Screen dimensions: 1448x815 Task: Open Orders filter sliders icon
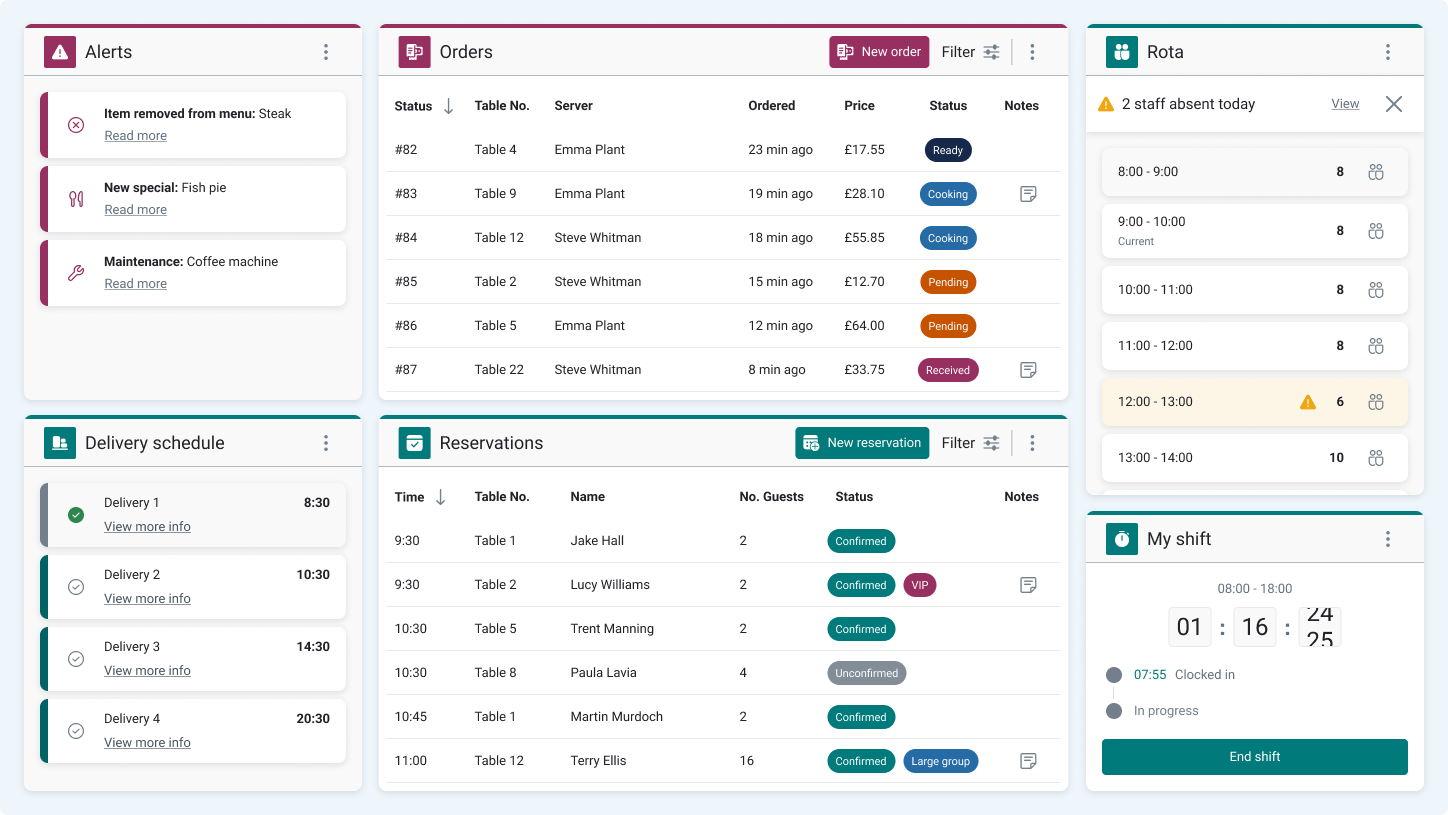(991, 52)
